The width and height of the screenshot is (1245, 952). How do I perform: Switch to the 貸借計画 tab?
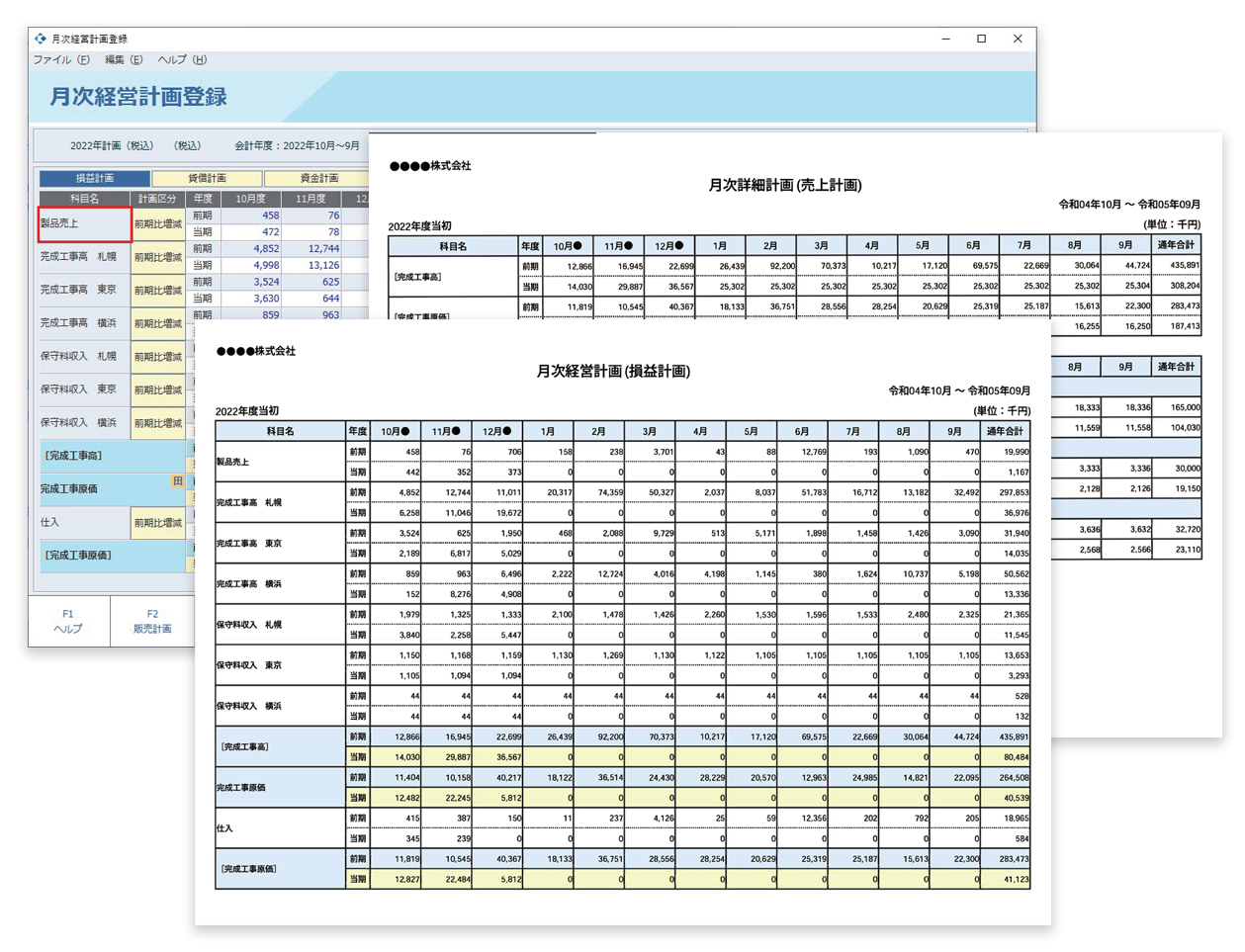pos(208,179)
